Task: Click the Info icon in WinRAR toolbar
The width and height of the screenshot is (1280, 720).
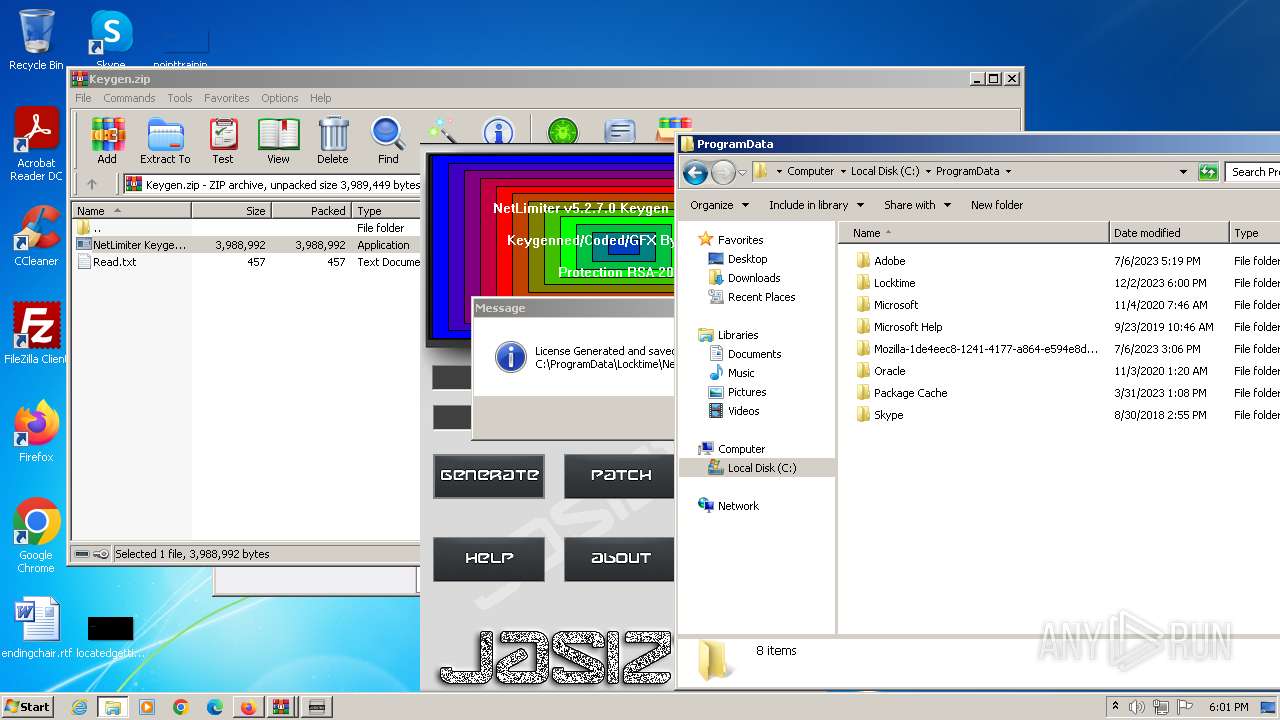Action: 498,131
